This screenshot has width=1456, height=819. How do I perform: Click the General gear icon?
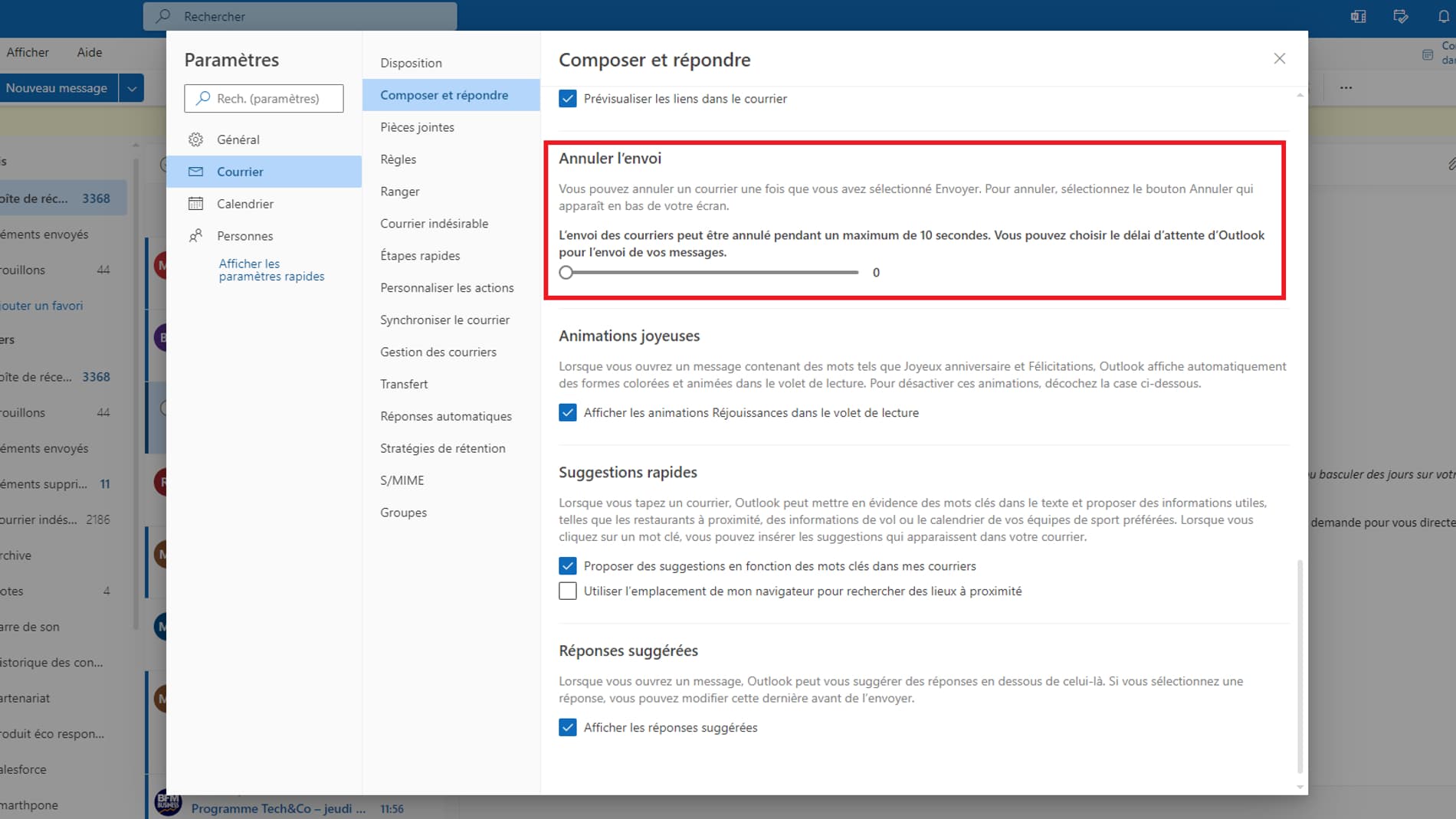coord(196,139)
